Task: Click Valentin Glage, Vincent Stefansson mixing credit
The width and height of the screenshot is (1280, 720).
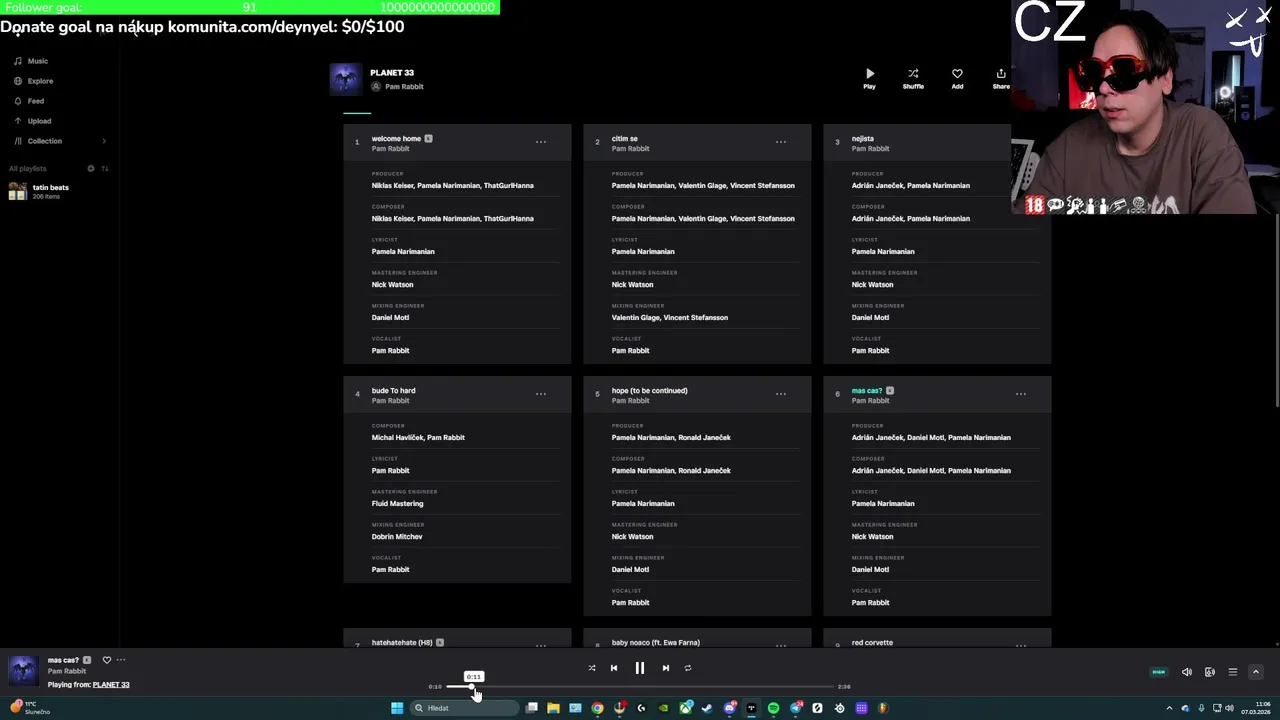Action: pos(670,318)
